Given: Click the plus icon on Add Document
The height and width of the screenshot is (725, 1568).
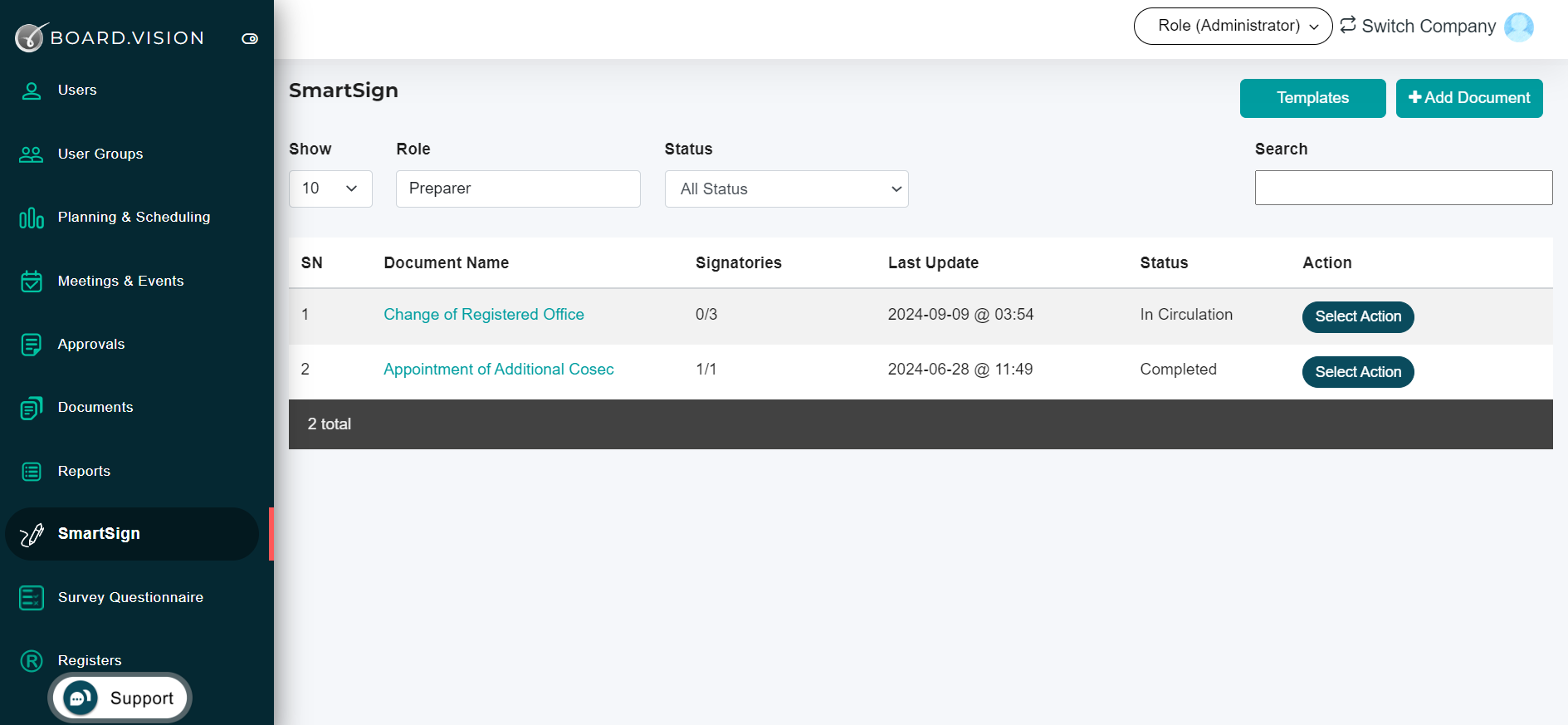Looking at the screenshot, I should pos(1415,97).
